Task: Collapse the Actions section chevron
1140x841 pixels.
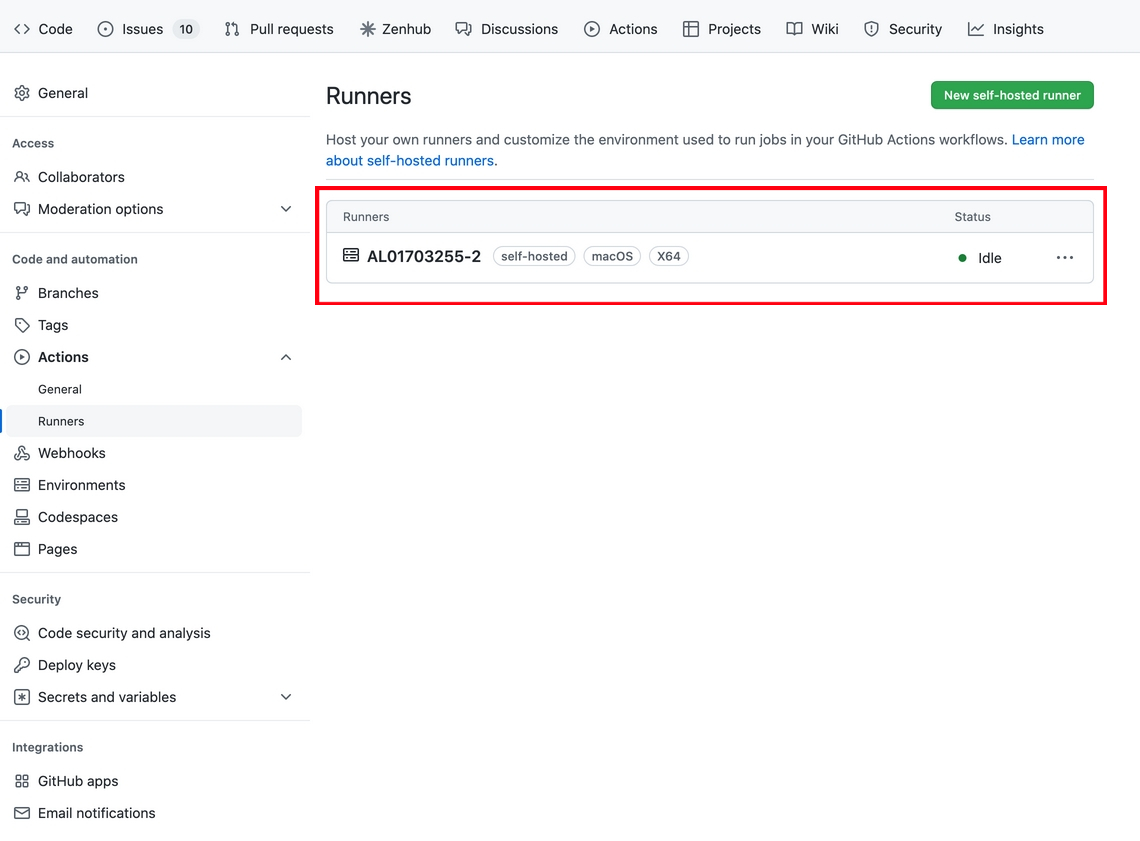Action: [x=286, y=357]
